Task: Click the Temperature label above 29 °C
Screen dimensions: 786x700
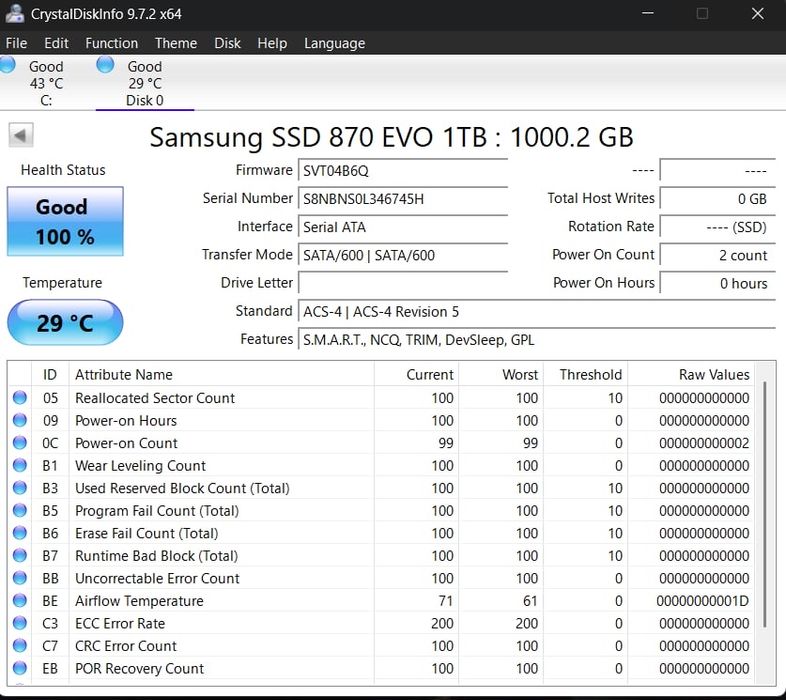Action: pos(62,282)
